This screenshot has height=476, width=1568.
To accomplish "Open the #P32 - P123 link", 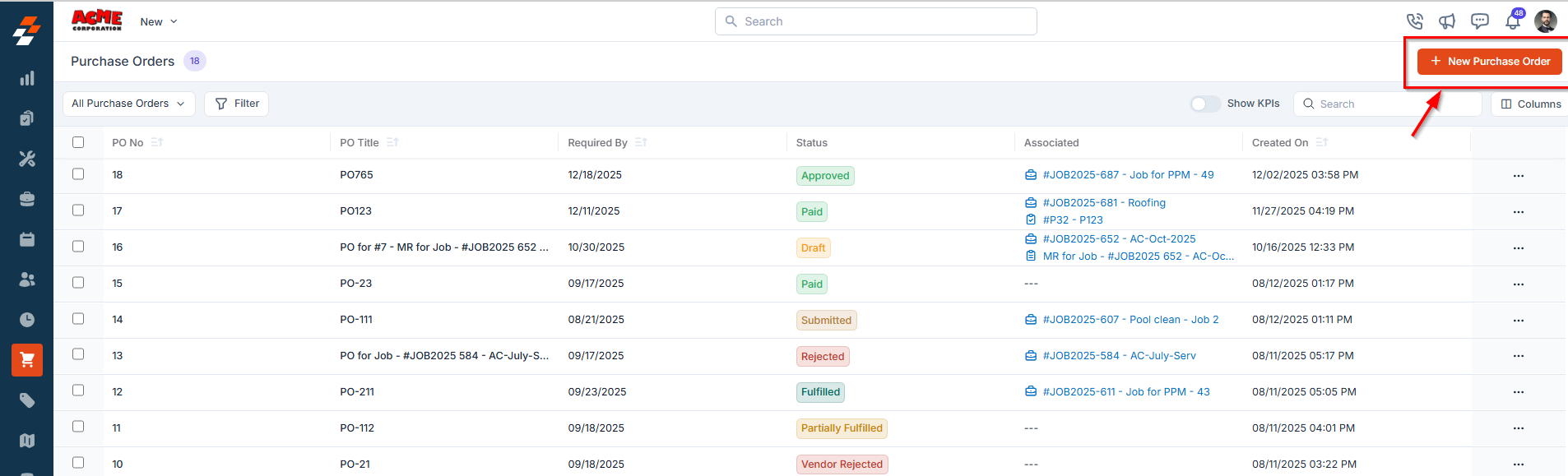I will [1073, 220].
